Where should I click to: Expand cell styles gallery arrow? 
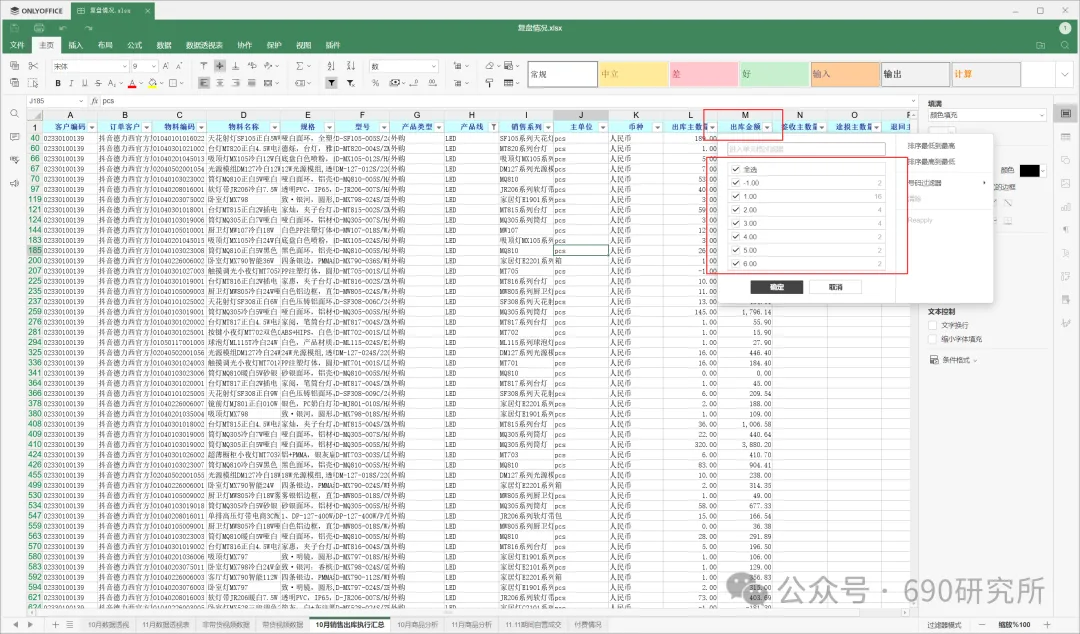1065,74
